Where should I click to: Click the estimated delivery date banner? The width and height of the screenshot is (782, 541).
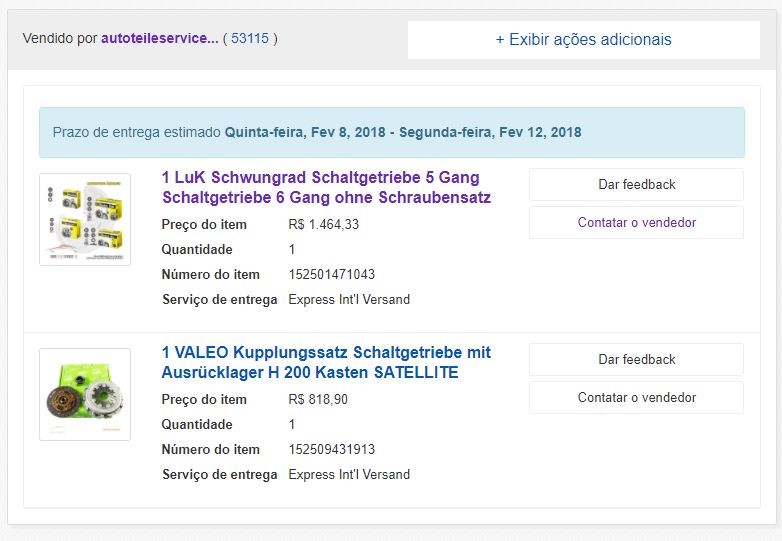pyautogui.click(x=392, y=133)
